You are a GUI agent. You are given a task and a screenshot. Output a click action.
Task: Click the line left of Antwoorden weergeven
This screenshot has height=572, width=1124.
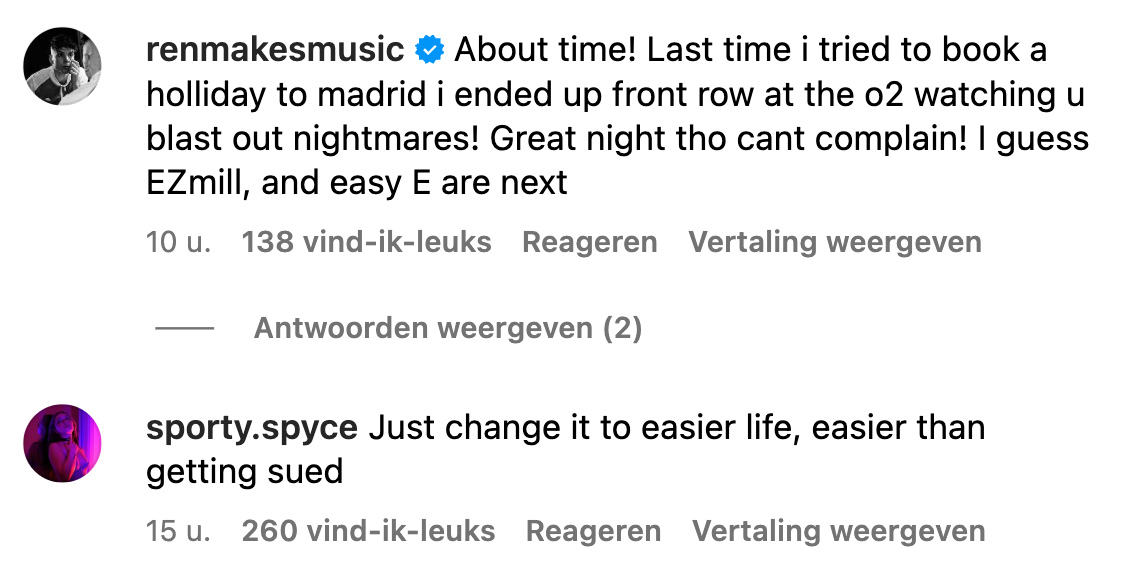(185, 328)
